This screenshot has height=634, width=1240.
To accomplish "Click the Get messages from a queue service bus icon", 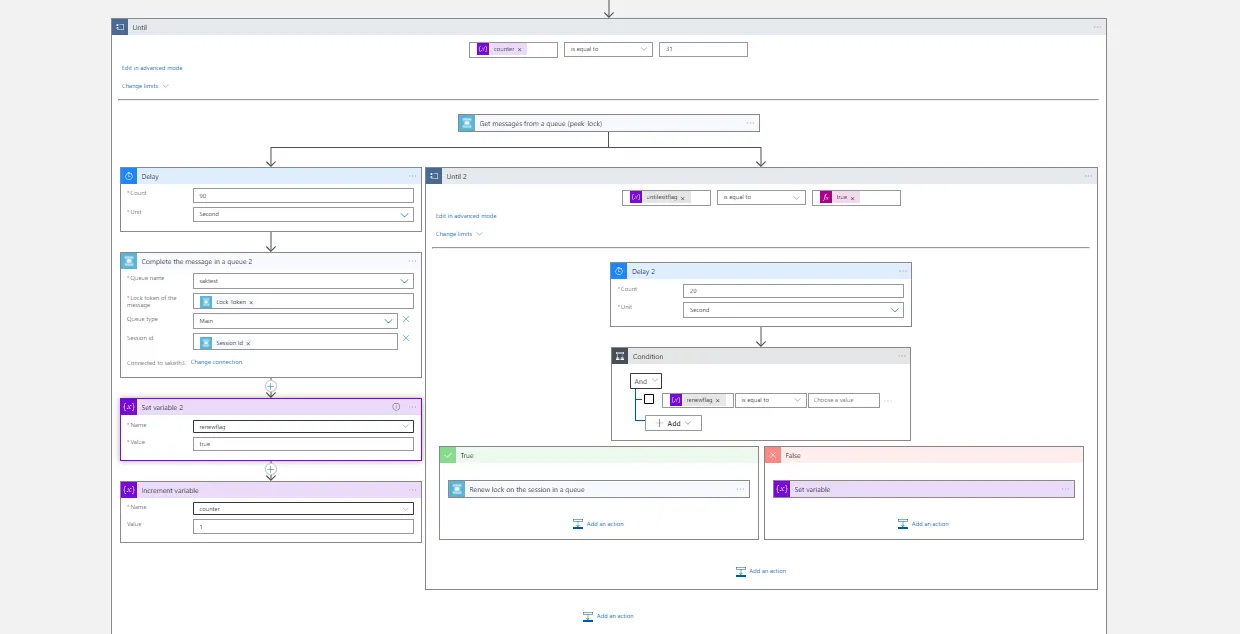I will [467, 123].
